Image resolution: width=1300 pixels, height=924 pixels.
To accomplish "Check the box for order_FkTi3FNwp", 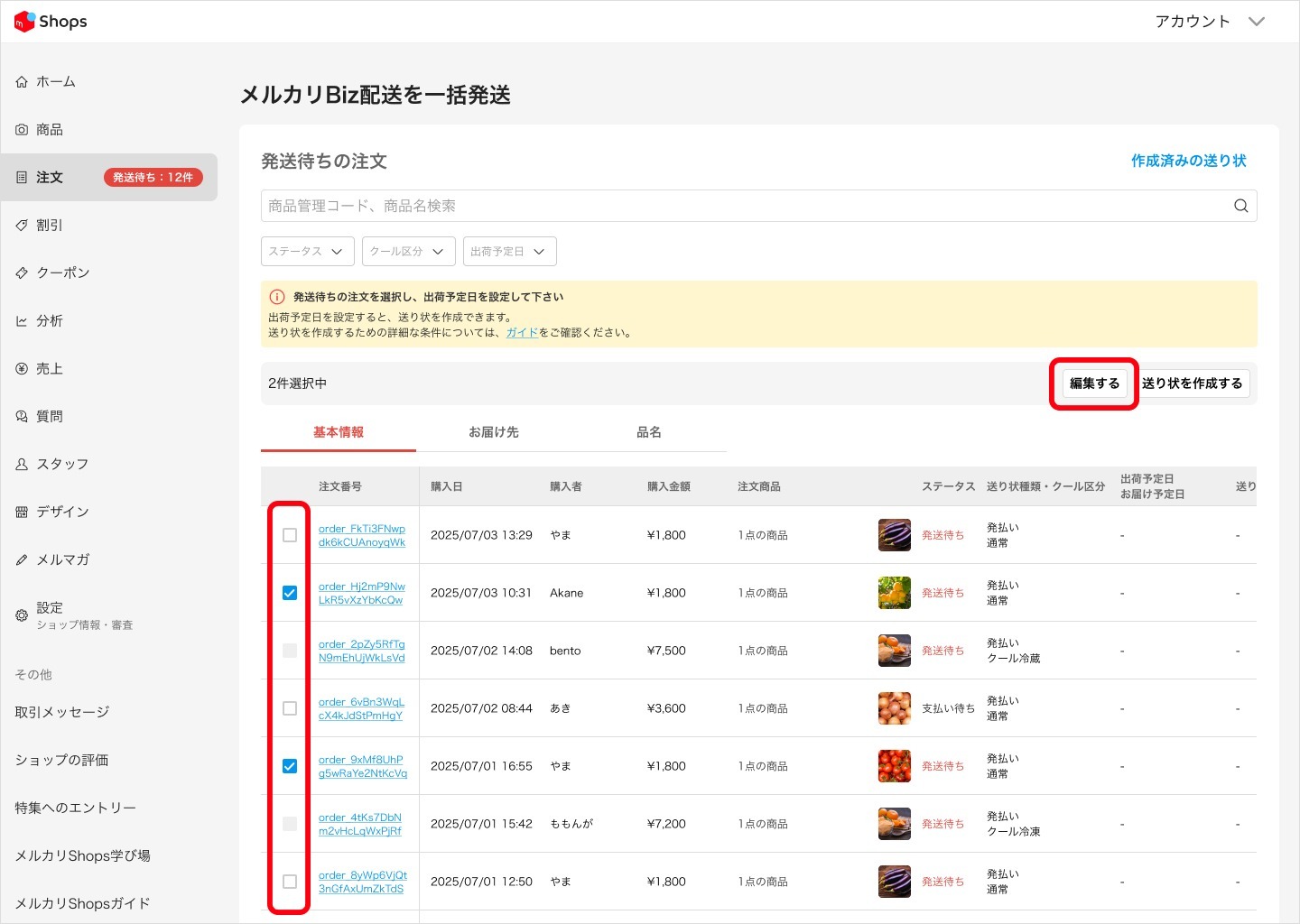I will tap(290, 535).
